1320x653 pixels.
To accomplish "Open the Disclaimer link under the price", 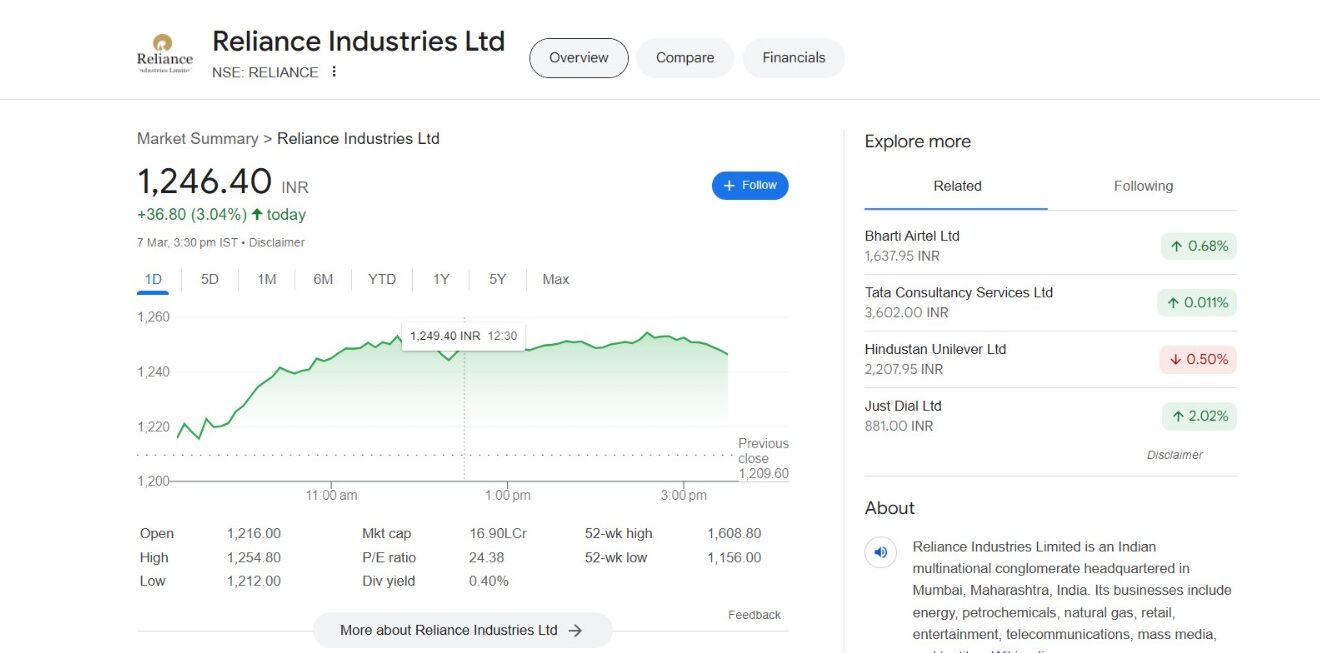I will pos(277,243).
